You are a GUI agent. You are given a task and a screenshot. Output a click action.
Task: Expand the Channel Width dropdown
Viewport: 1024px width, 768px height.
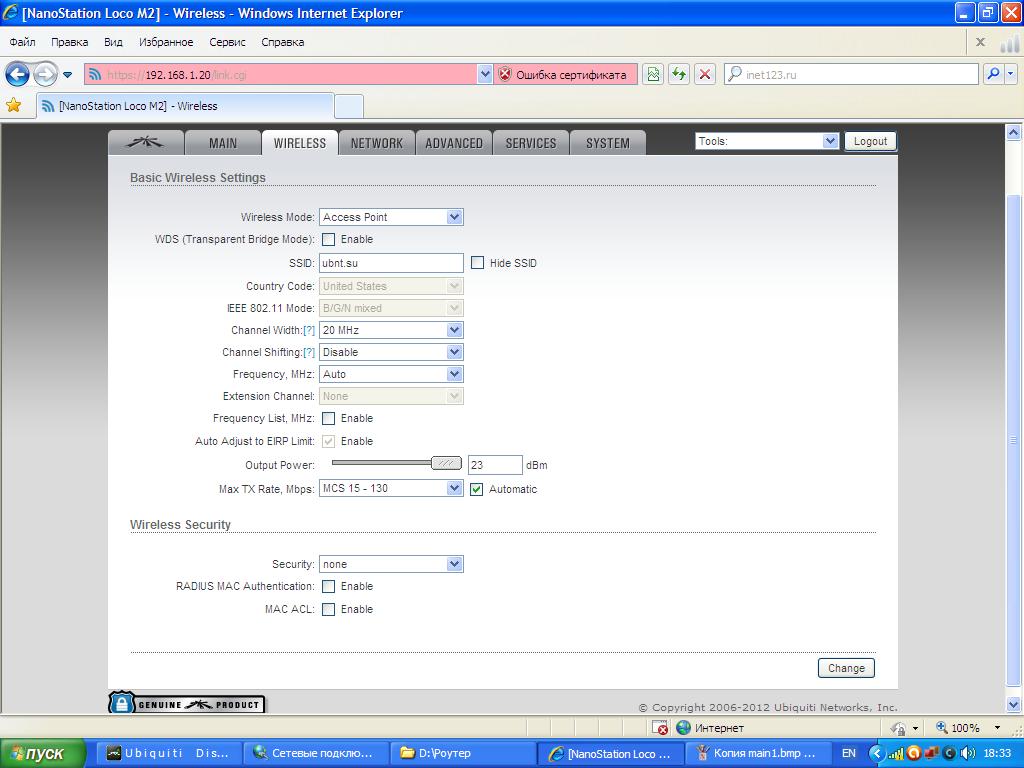click(x=391, y=330)
